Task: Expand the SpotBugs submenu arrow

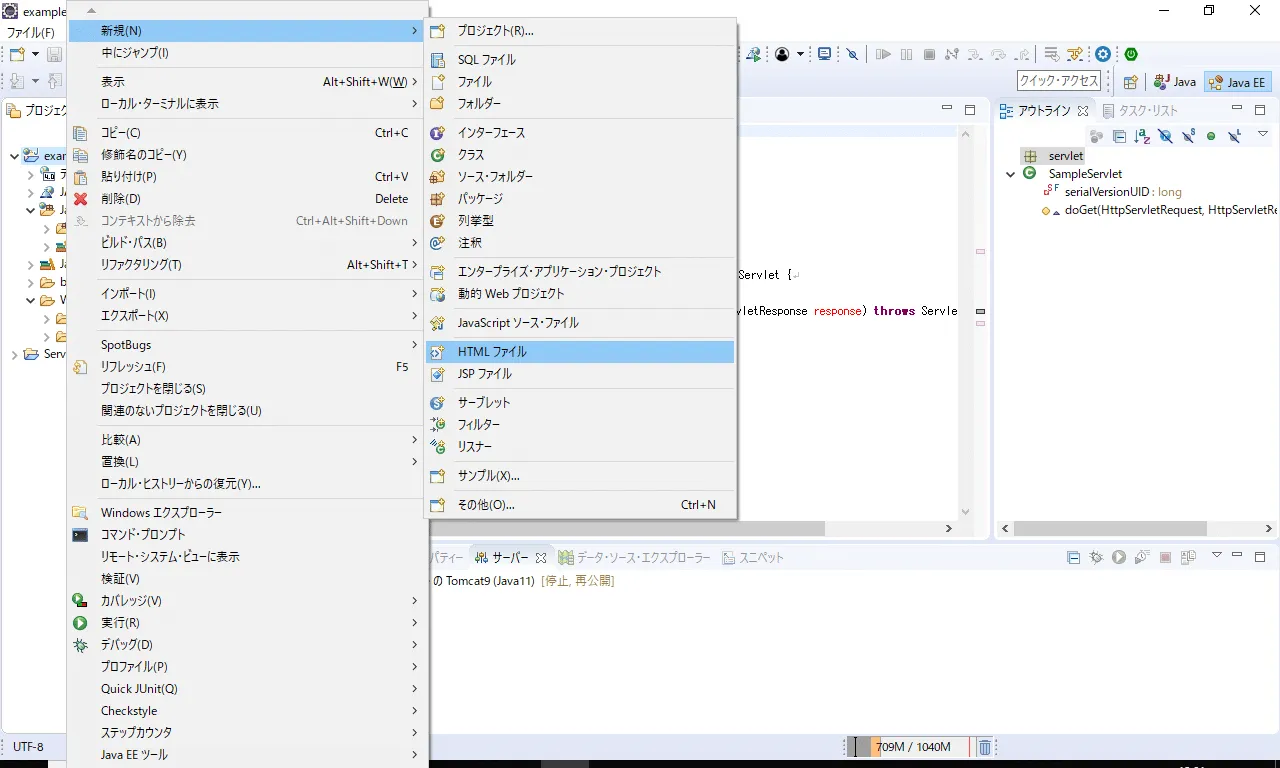Action: (414, 345)
